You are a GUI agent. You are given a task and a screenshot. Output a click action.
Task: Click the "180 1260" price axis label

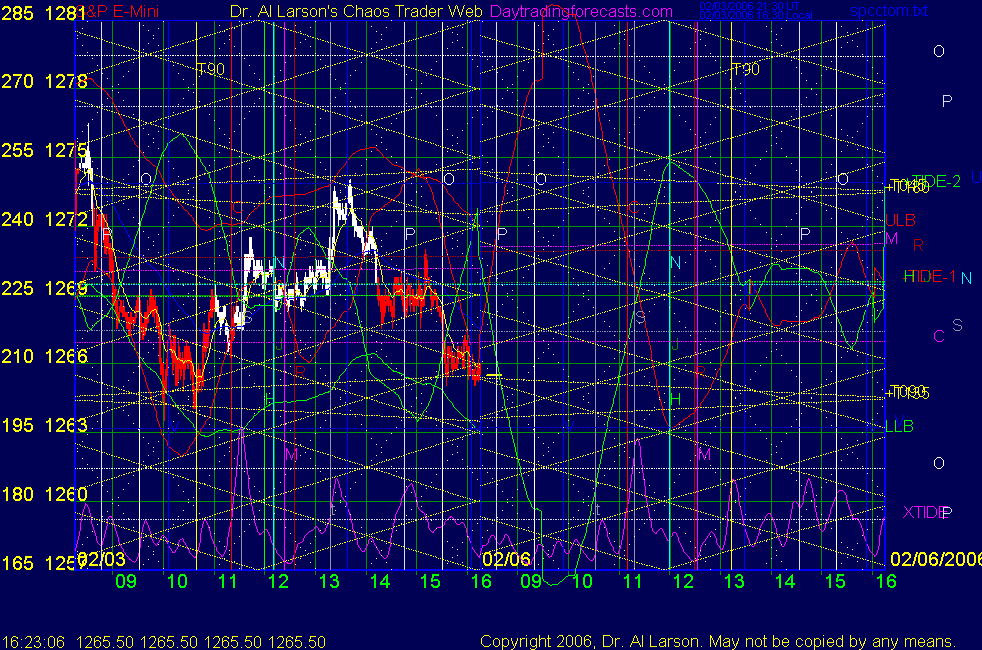pos(44,494)
